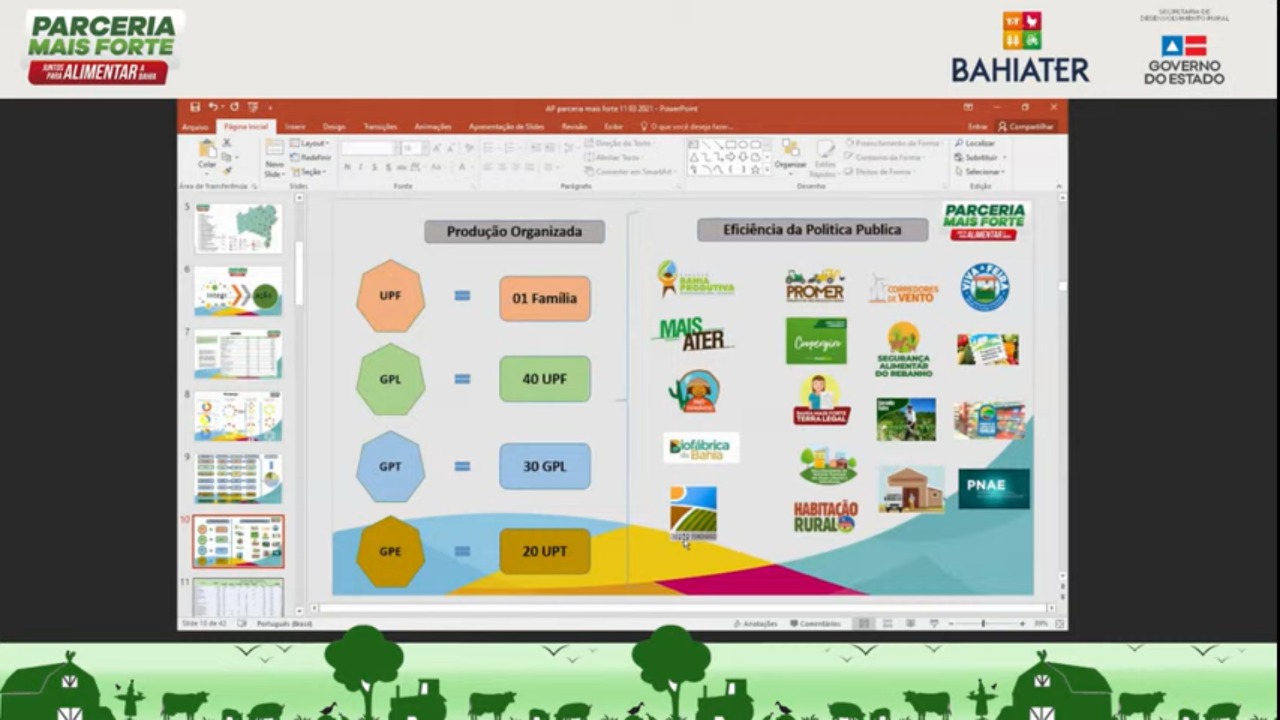Click the Novo Slide icon
The height and width of the screenshot is (720, 1280).
tap(274, 154)
